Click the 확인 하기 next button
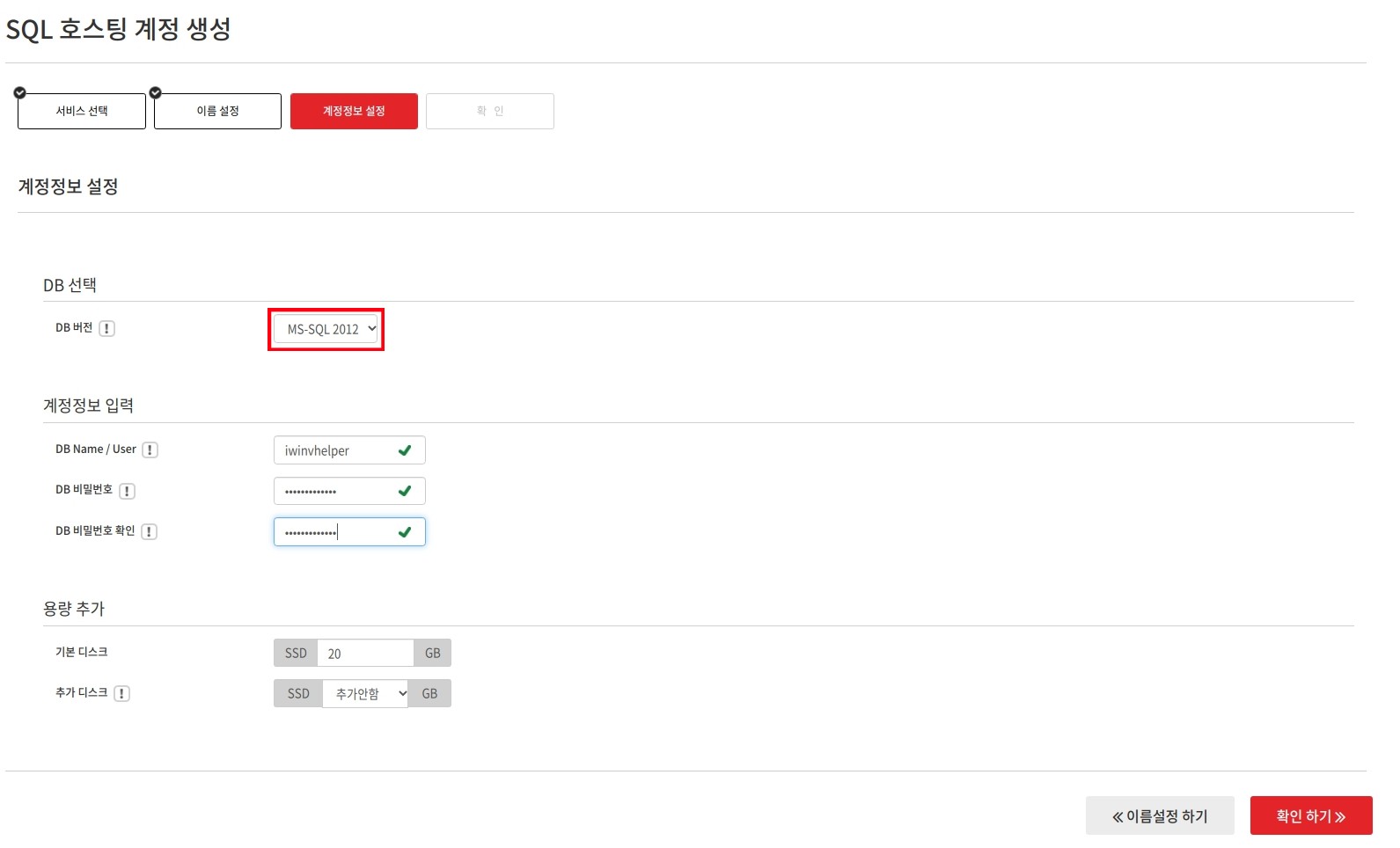 (1311, 815)
